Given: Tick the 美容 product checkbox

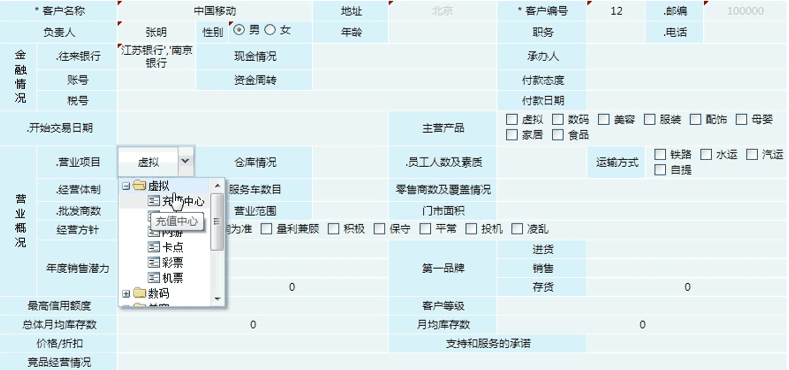Looking at the screenshot, I should [604, 119].
